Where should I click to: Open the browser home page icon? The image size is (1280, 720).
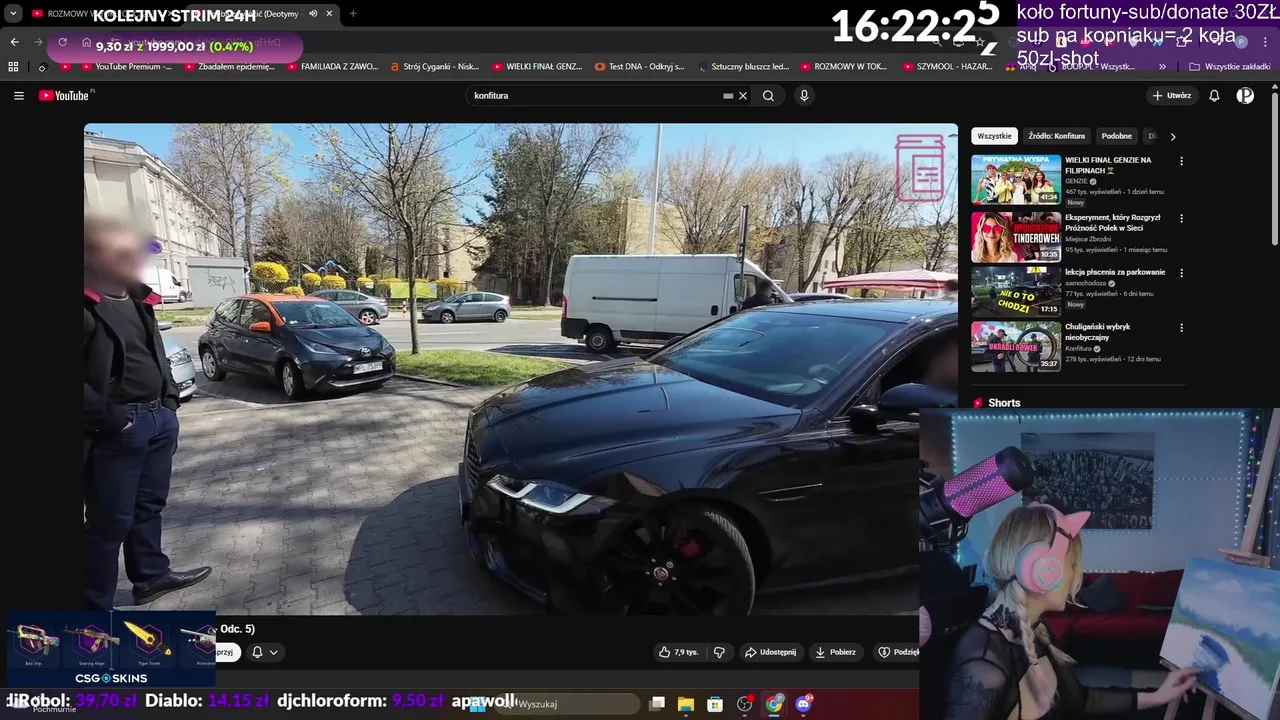[x=87, y=43]
